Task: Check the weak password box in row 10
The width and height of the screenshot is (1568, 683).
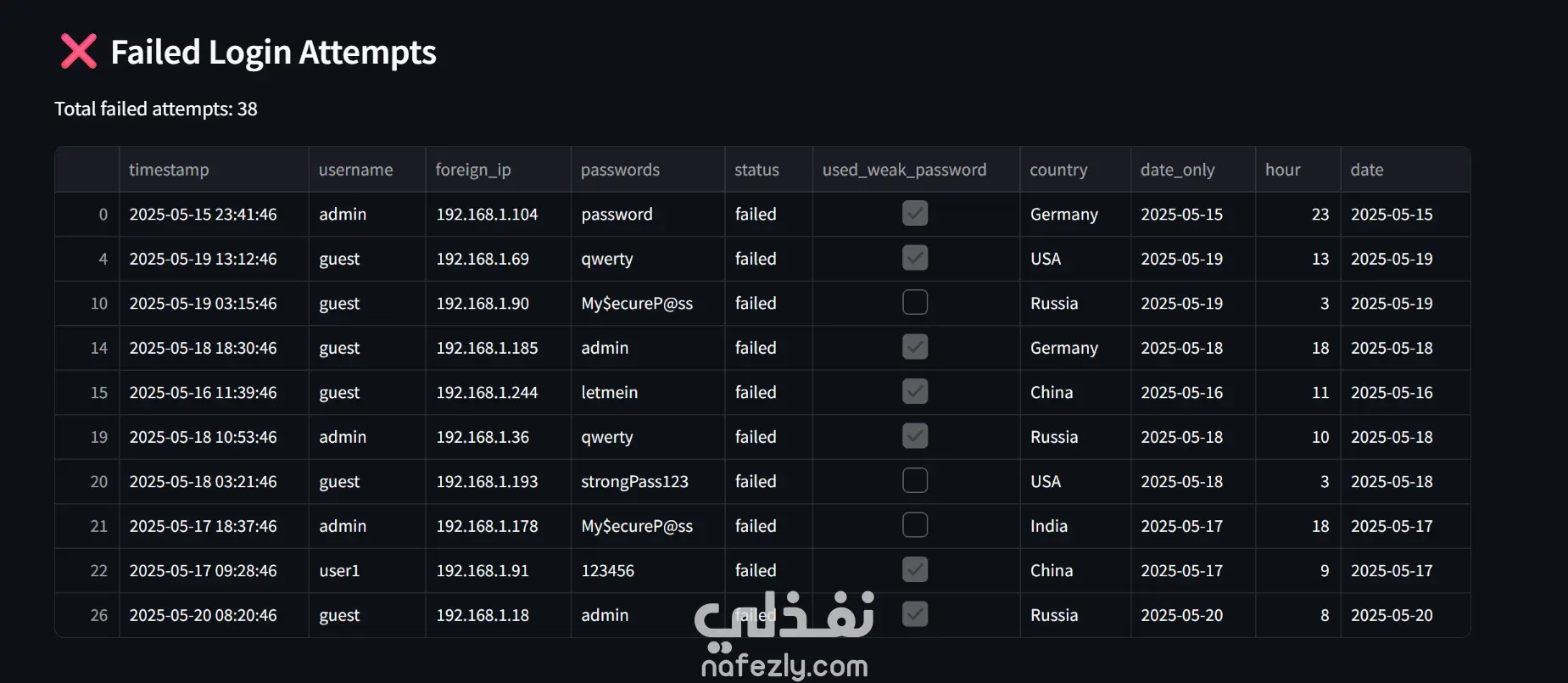Action: [915, 303]
